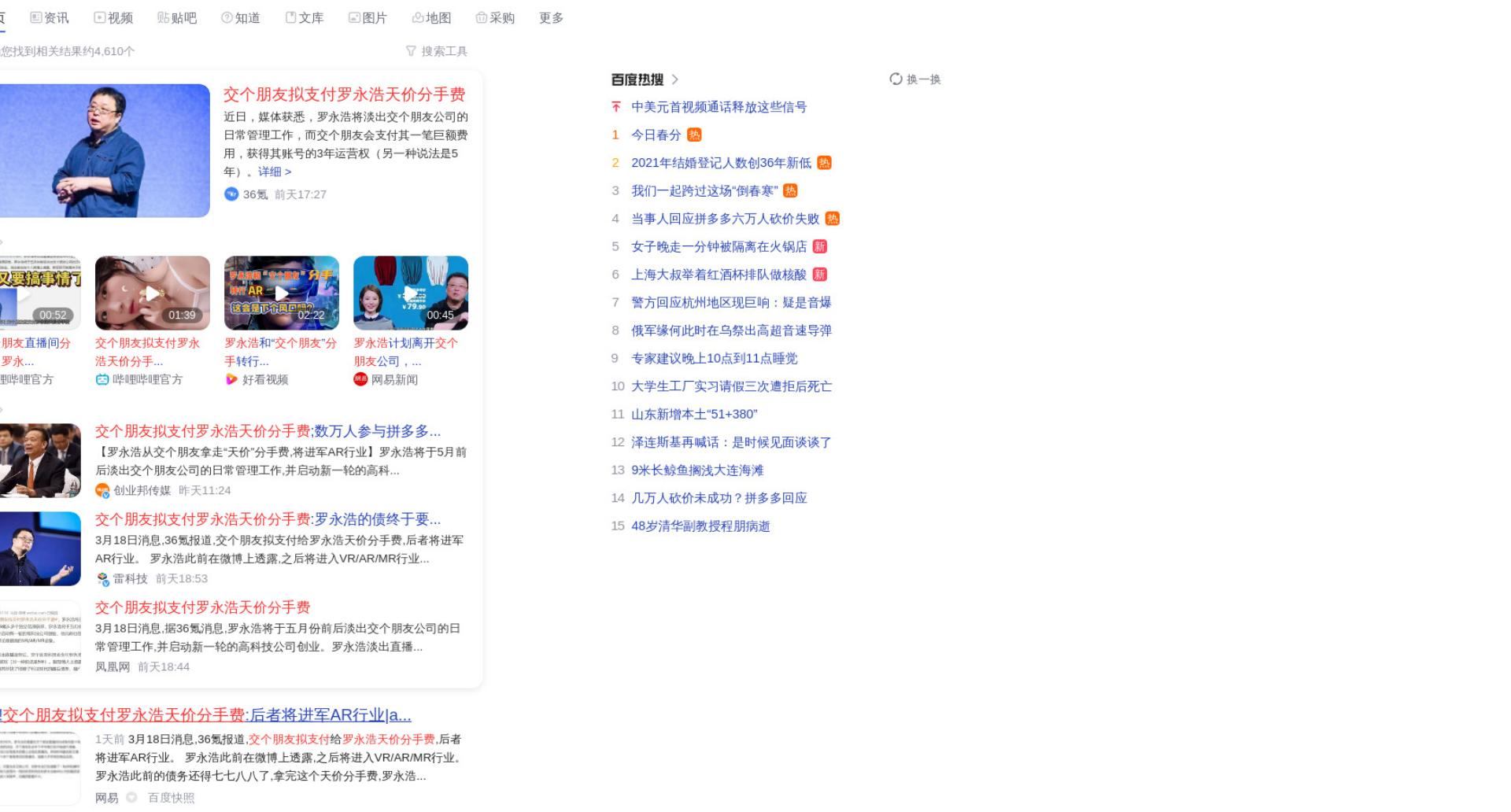Click the verification icon next to 网易

[x=131, y=797]
